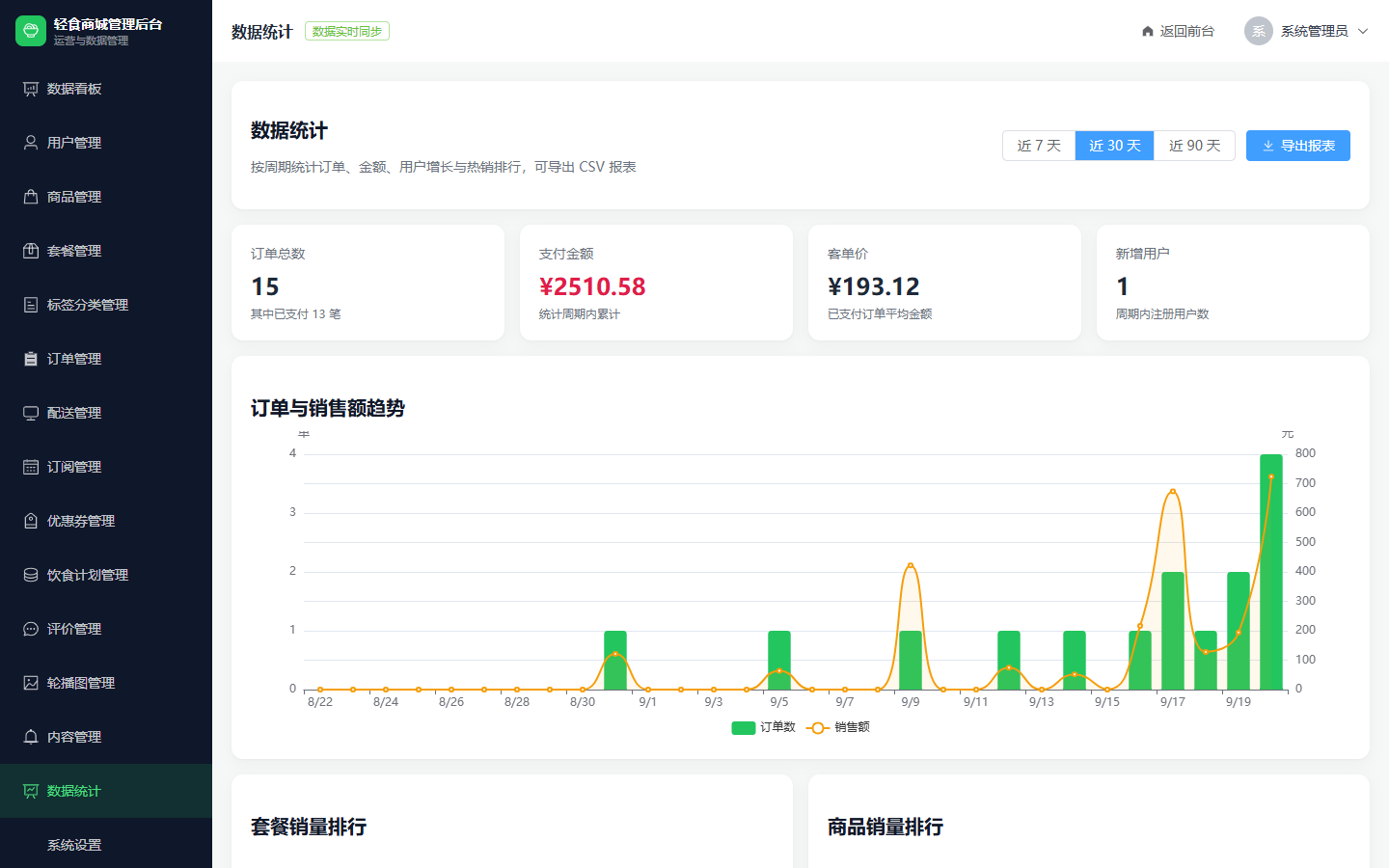
Task: Click the 用户管理 person icon
Action: (x=31, y=143)
